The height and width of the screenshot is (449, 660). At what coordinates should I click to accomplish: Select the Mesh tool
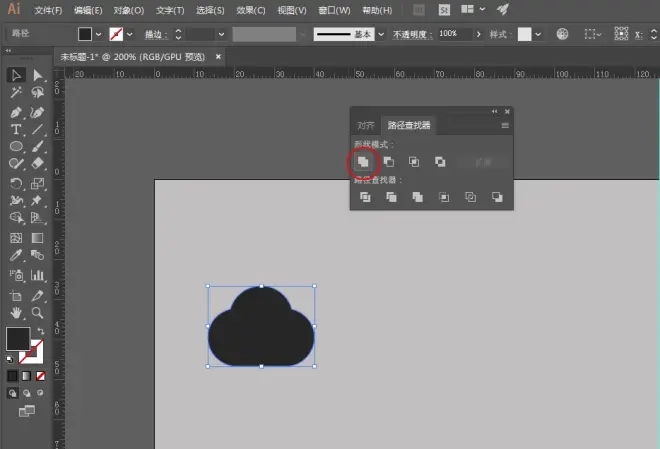pyautogui.click(x=16, y=238)
